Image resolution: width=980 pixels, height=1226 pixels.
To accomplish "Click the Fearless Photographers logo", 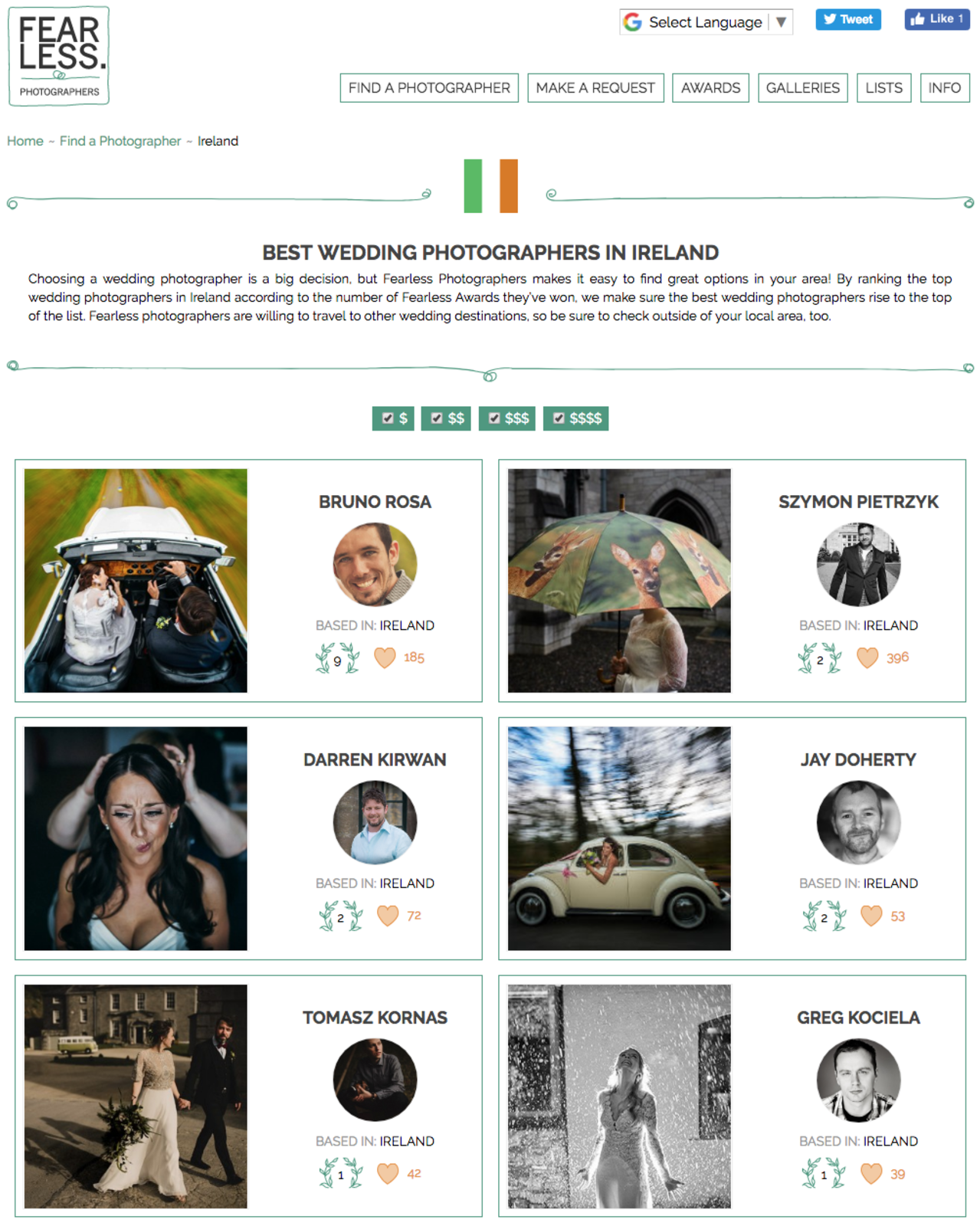I will pyautogui.click(x=59, y=55).
